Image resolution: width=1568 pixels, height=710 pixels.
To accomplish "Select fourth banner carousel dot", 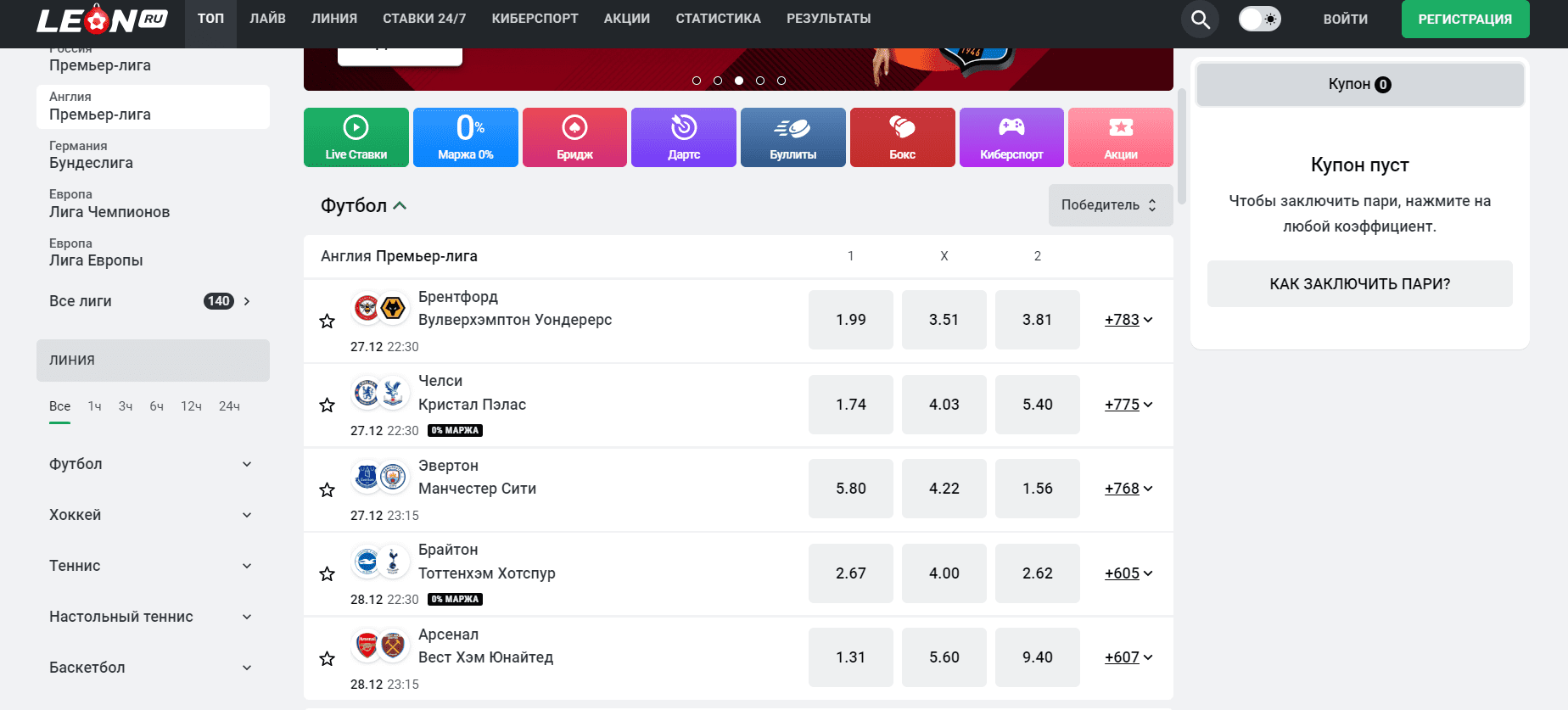I will [x=760, y=81].
